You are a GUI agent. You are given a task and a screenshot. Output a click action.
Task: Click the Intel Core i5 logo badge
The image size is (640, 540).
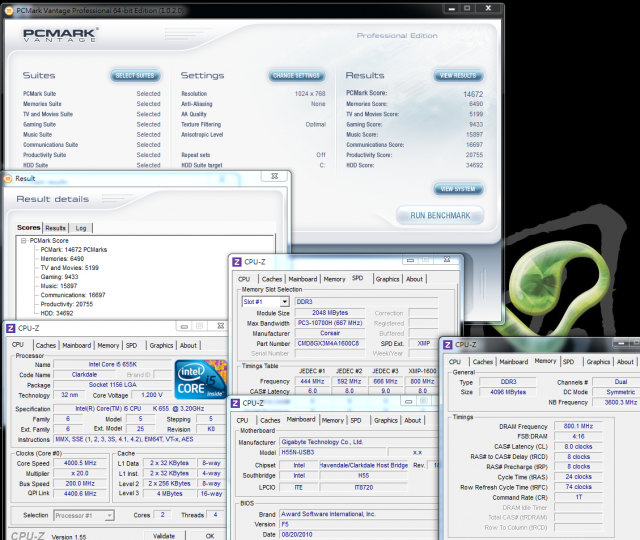[x=200, y=380]
